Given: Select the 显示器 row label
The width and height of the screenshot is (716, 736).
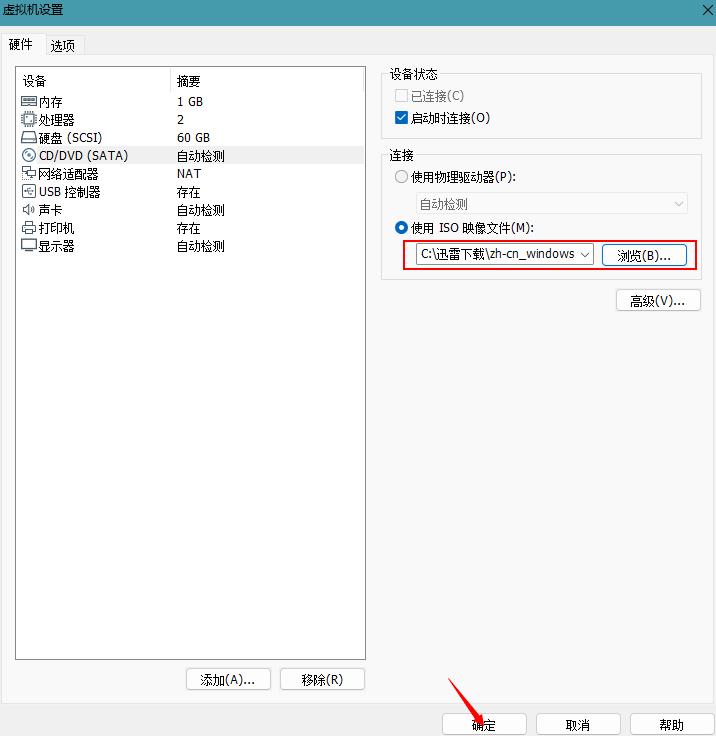Looking at the screenshot, I should point(56,246).
